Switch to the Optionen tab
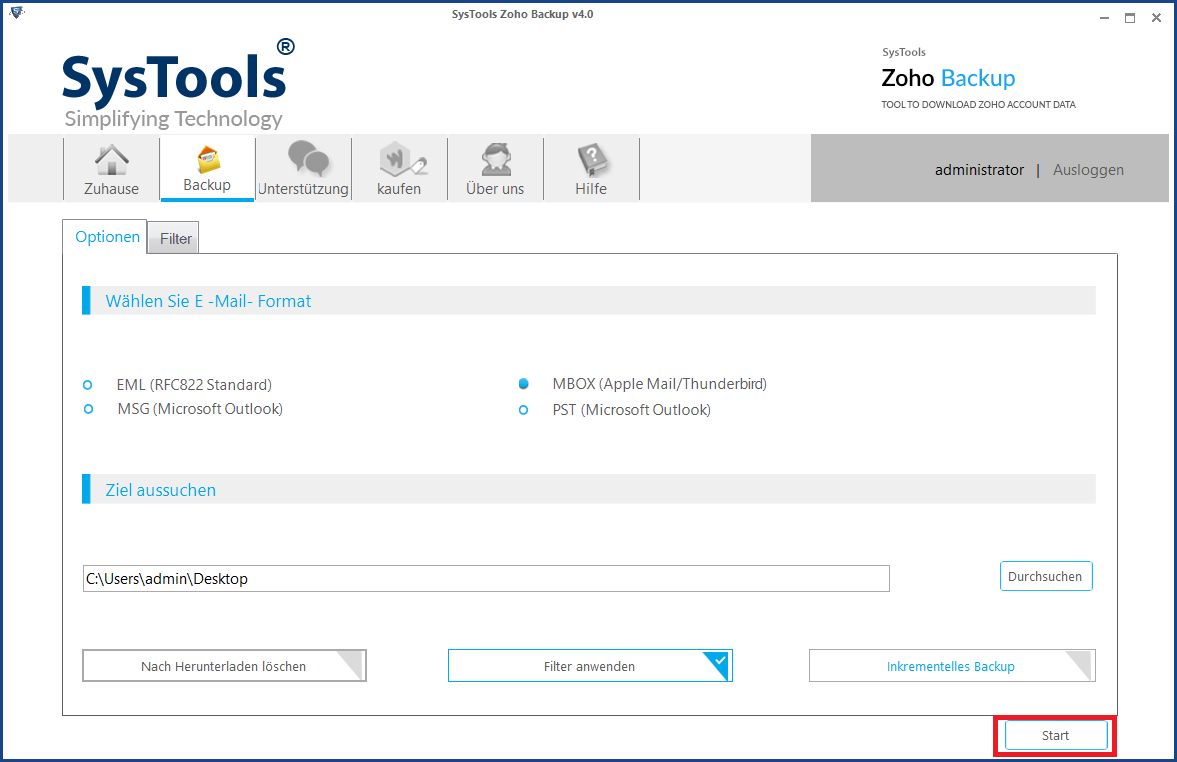The height and width of the screenshot is (762, 1177). [107, 236]
